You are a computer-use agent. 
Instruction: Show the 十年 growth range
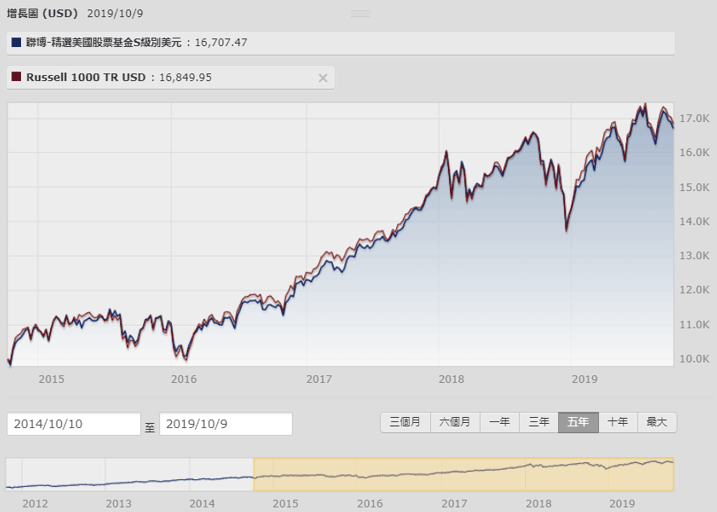click(617, 422)
